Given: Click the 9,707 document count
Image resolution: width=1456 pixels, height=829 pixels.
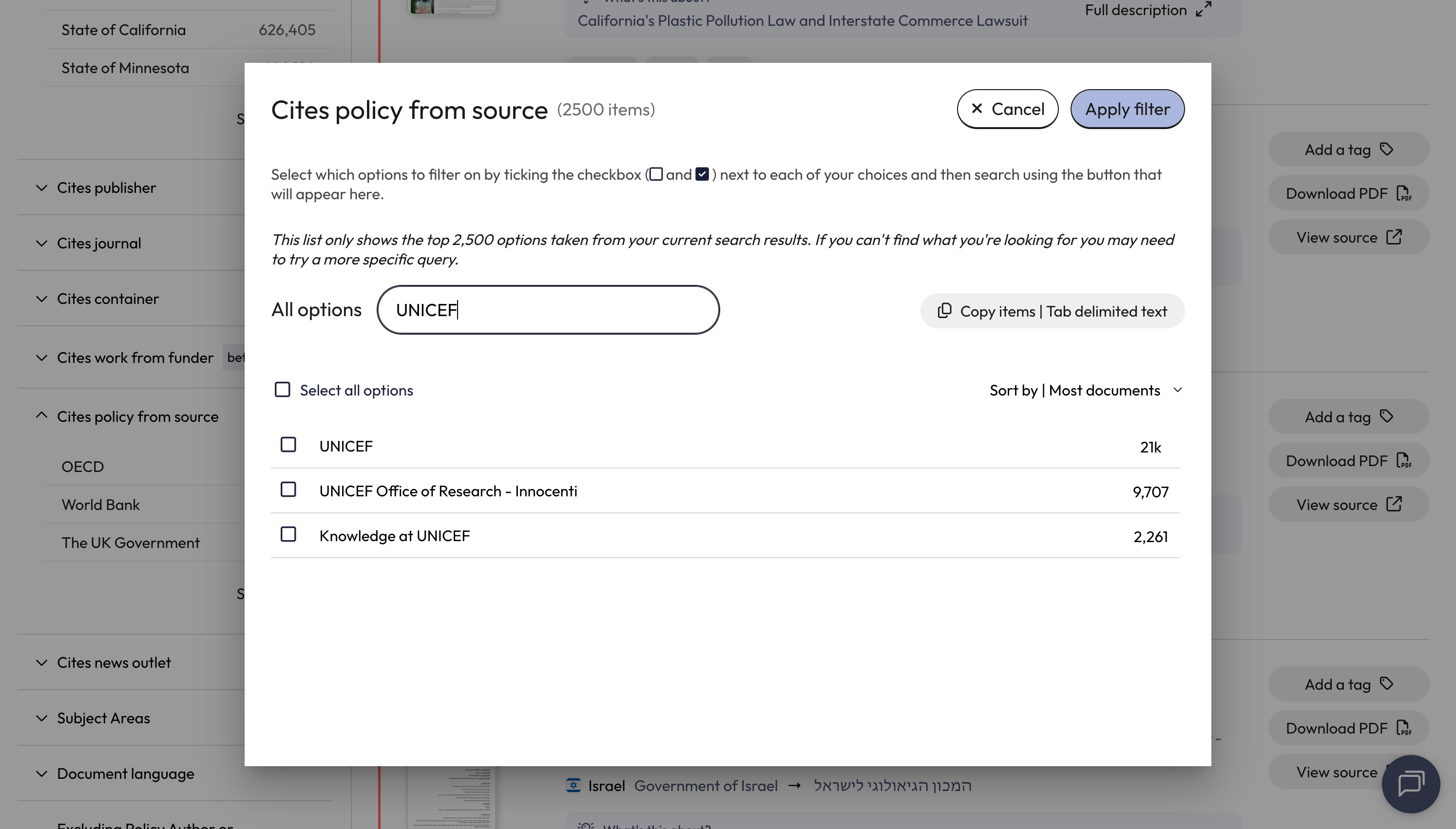Looking at the screenshot, I should [1150, 492].
